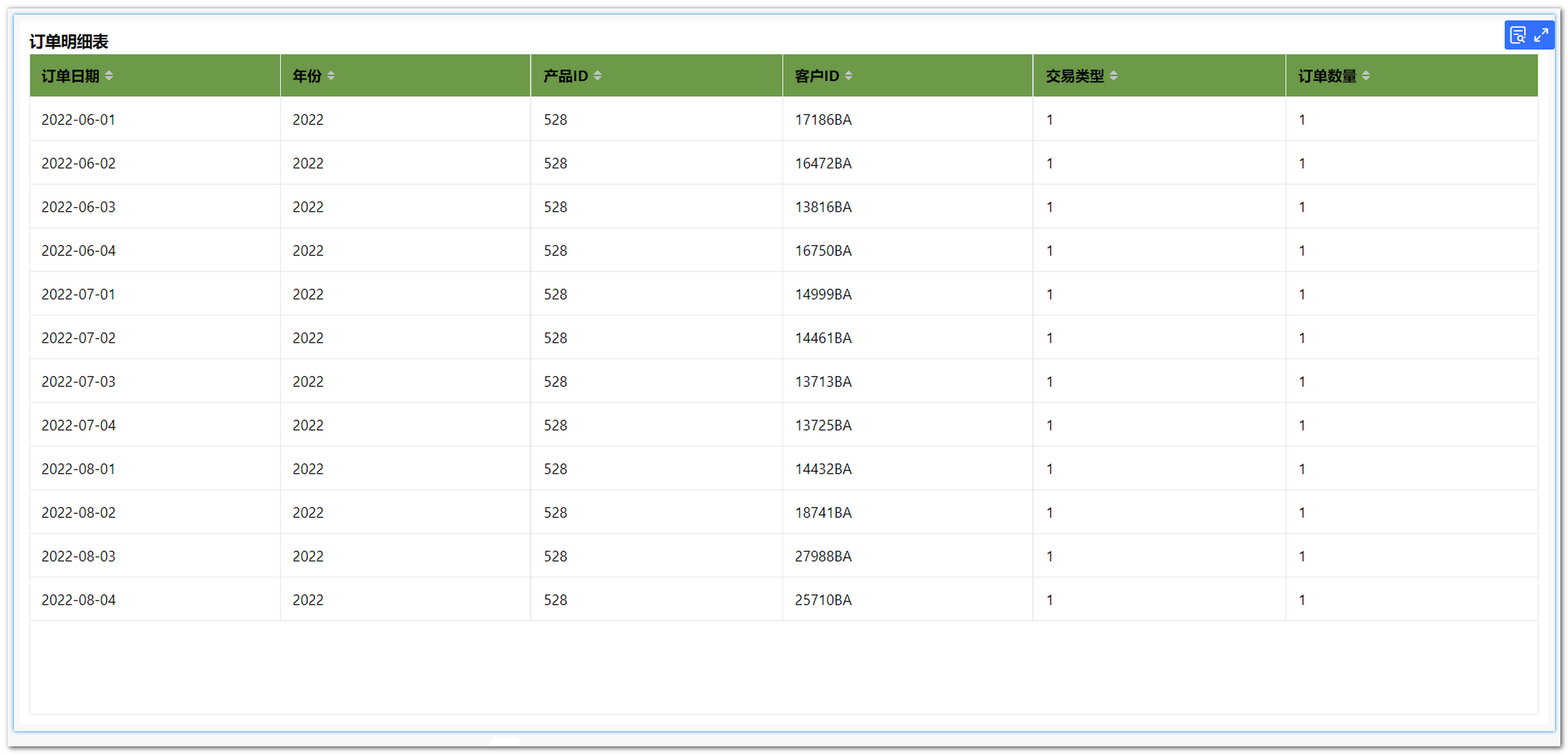Click product ID 528 in the 2022-07-01 row
This screenshot has height=754, width=1568.
[555, 295]
